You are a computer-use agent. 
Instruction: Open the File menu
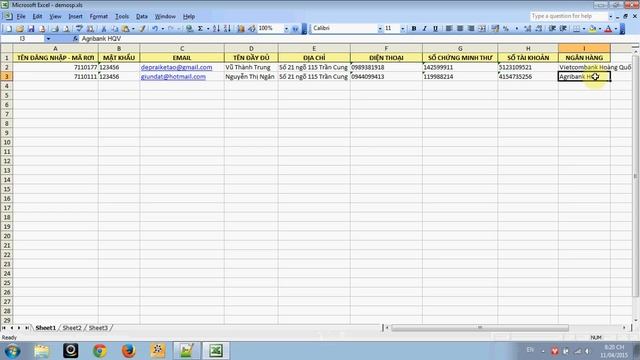coord(21,16)
